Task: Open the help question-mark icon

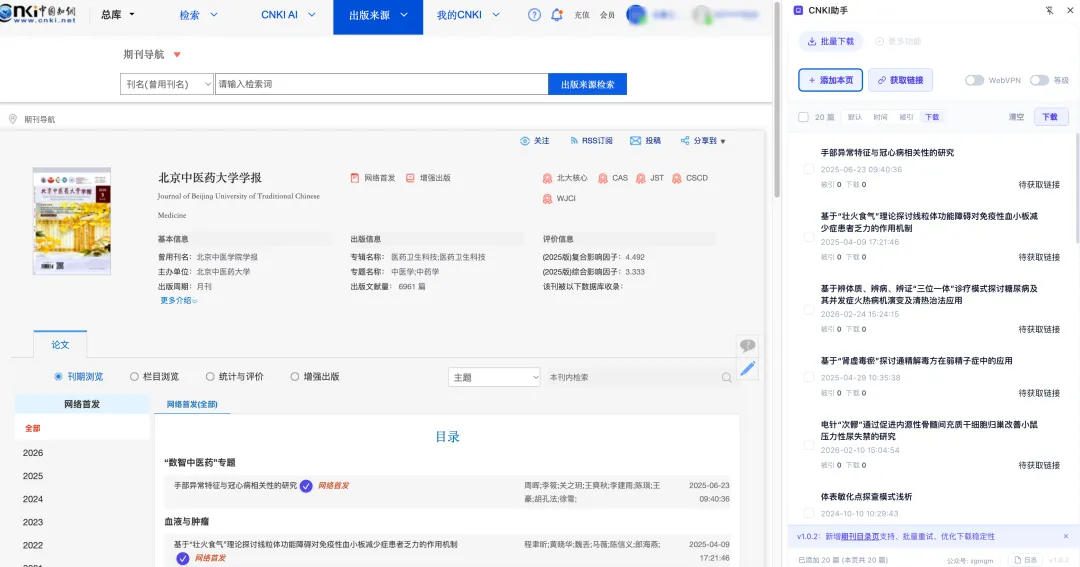Action: click(534, 14)
